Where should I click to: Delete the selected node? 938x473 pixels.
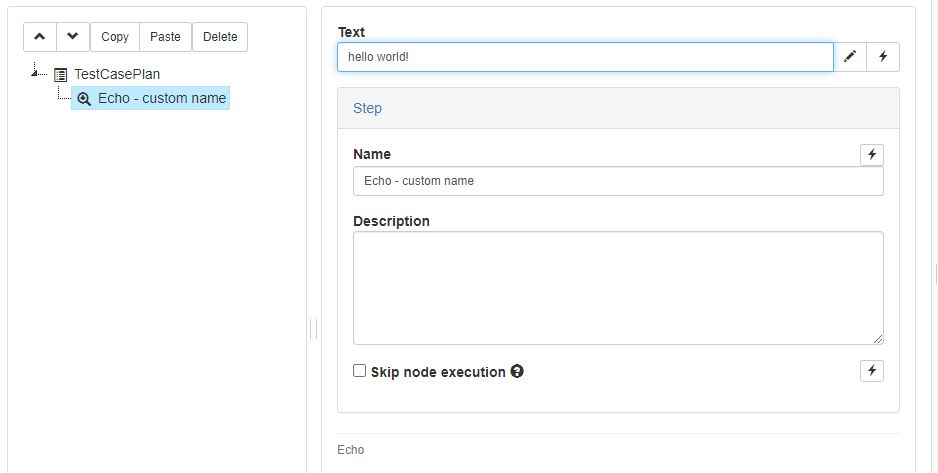(220, 37)
